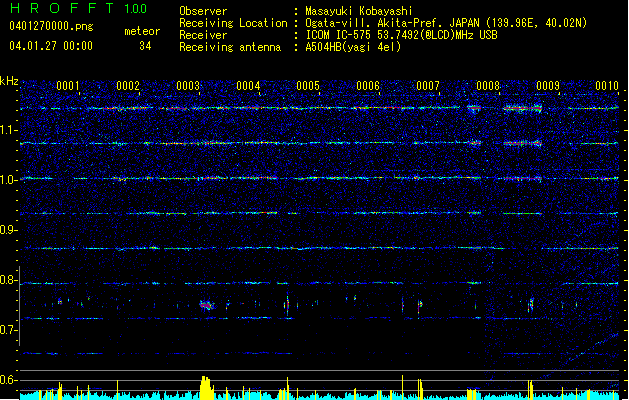Click the 0.9 frequency axis label

click(x=9, y=230)
